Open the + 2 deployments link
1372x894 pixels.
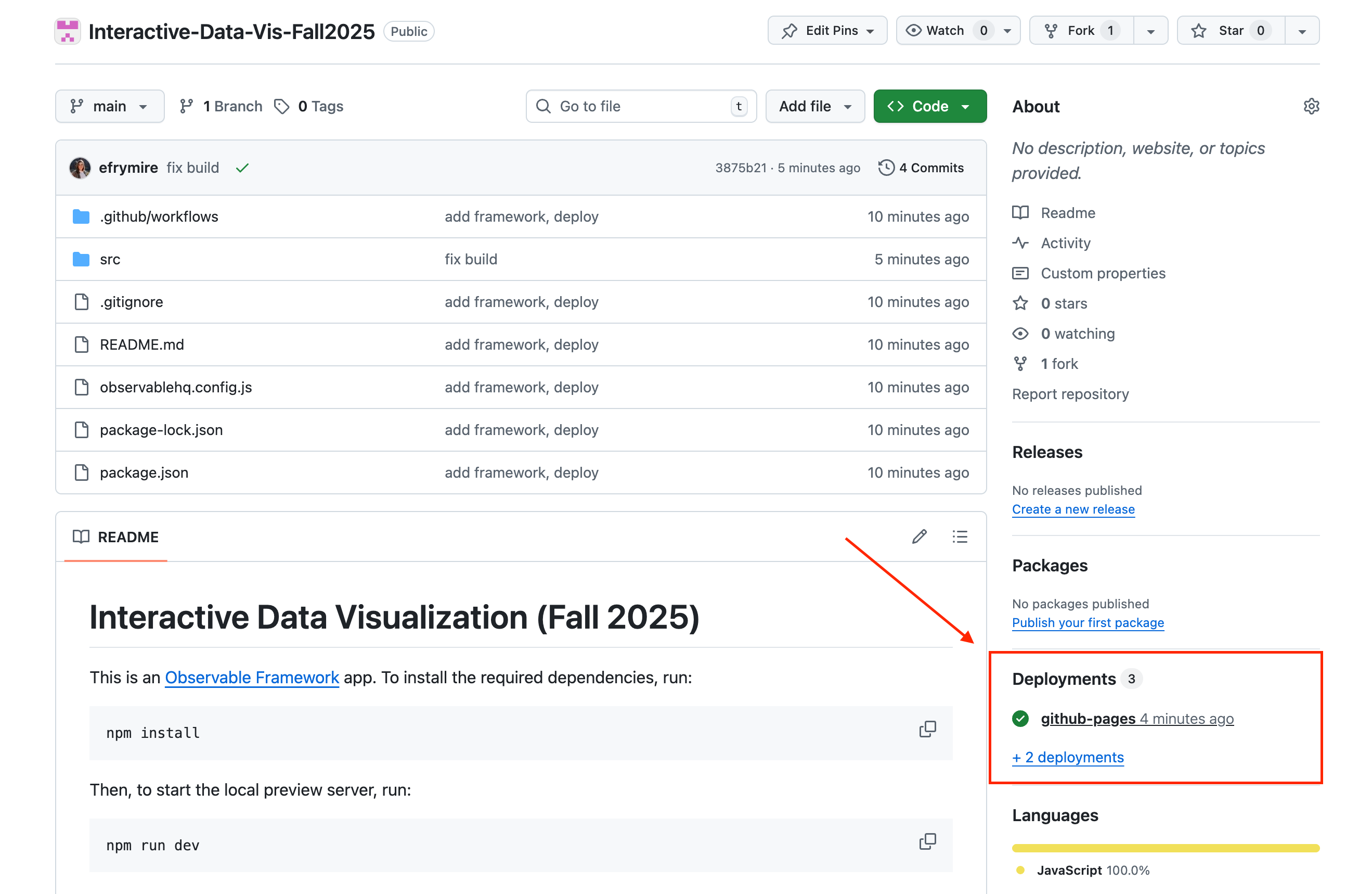point(1068,757)
